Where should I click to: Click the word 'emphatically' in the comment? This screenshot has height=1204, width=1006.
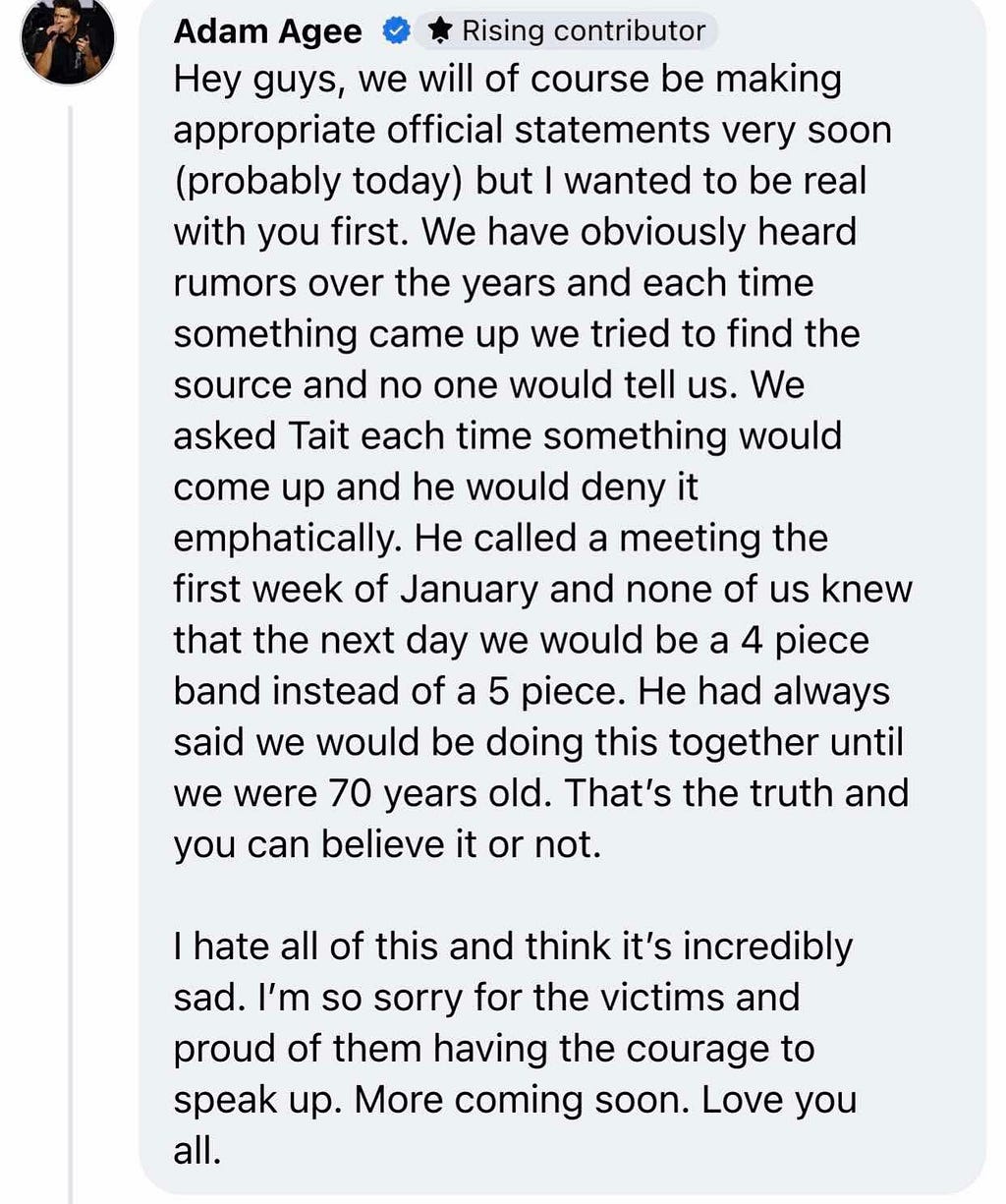pyautogui.click(x=289, y=539)
